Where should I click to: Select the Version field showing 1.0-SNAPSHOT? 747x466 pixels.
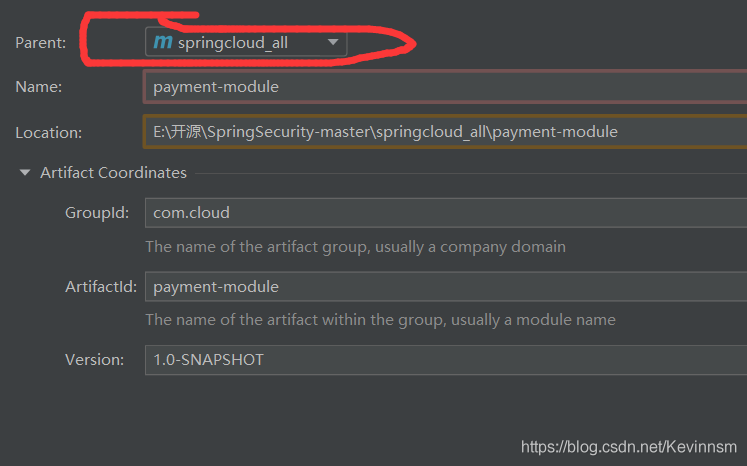click(x=445, y=359)
